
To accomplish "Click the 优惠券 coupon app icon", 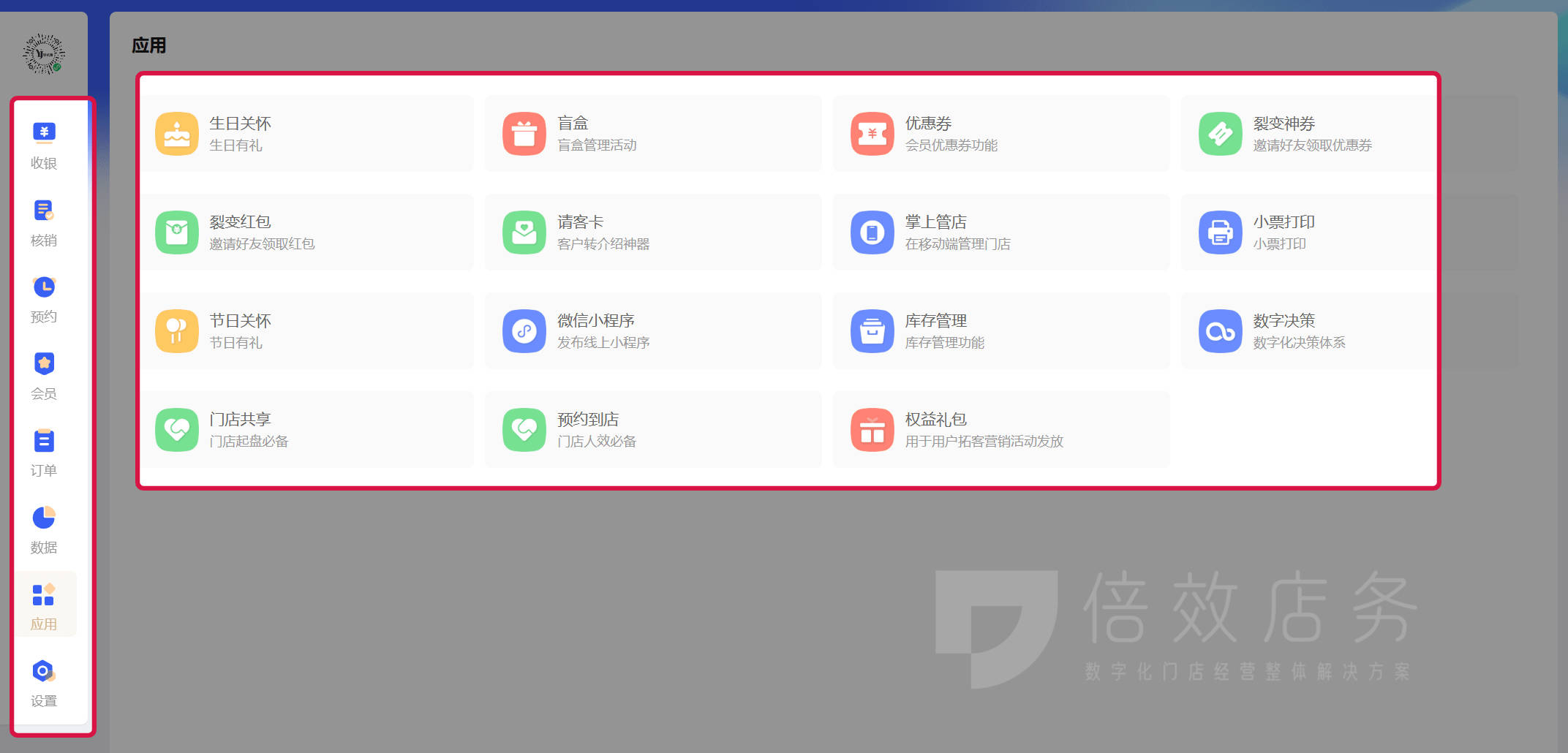I will point(872,134).
